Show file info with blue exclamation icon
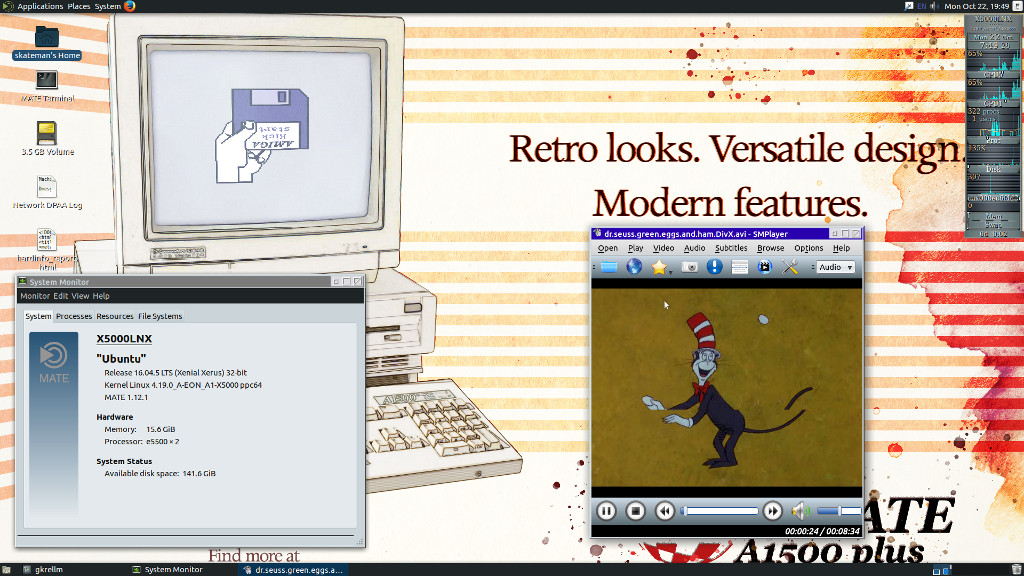 point(714,266)
